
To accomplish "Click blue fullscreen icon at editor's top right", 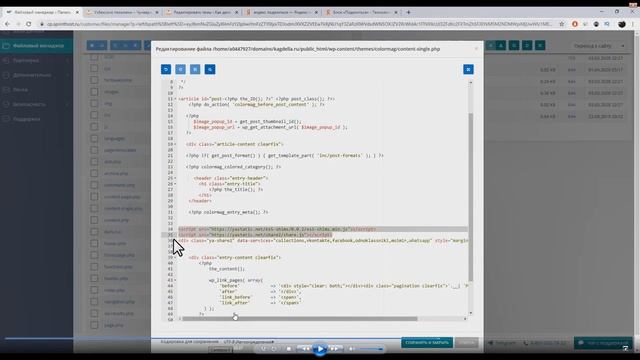I will click(x=468, y=69).
